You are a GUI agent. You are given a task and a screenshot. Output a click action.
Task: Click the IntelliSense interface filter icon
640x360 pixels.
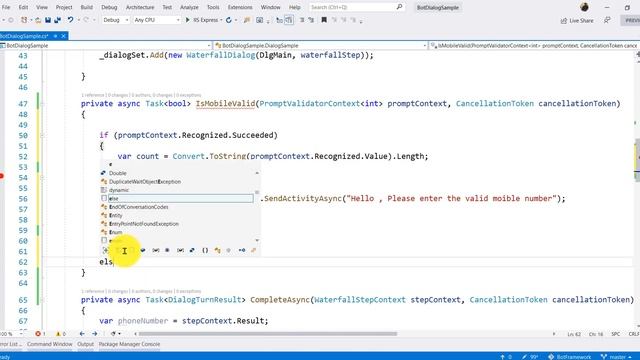pos(242,250)
